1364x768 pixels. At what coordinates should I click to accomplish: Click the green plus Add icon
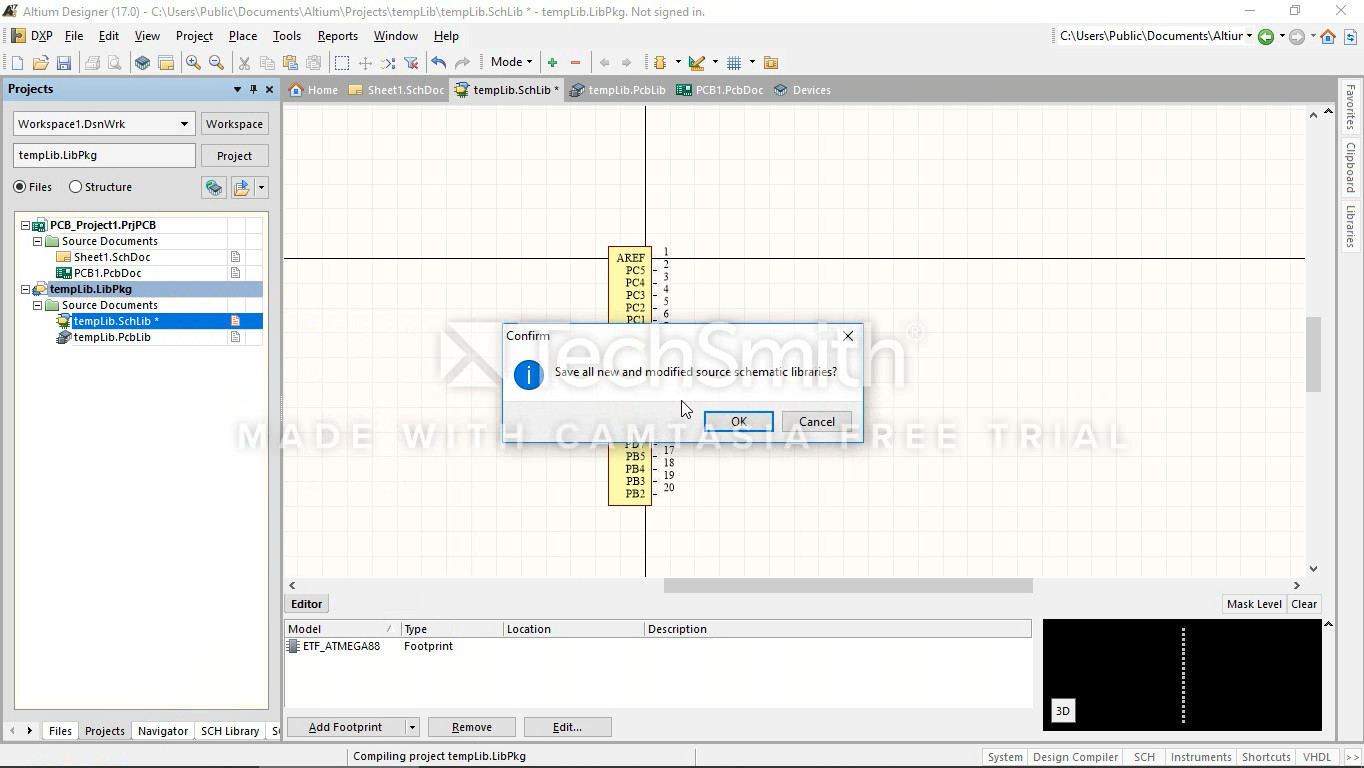552,63
